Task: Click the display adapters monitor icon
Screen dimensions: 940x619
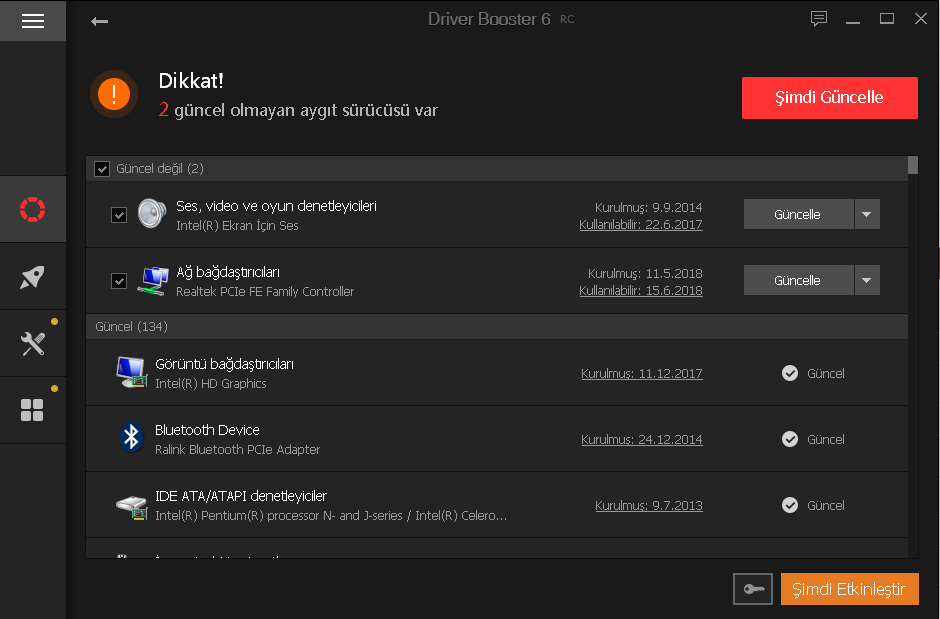Action: pos(132,372)
